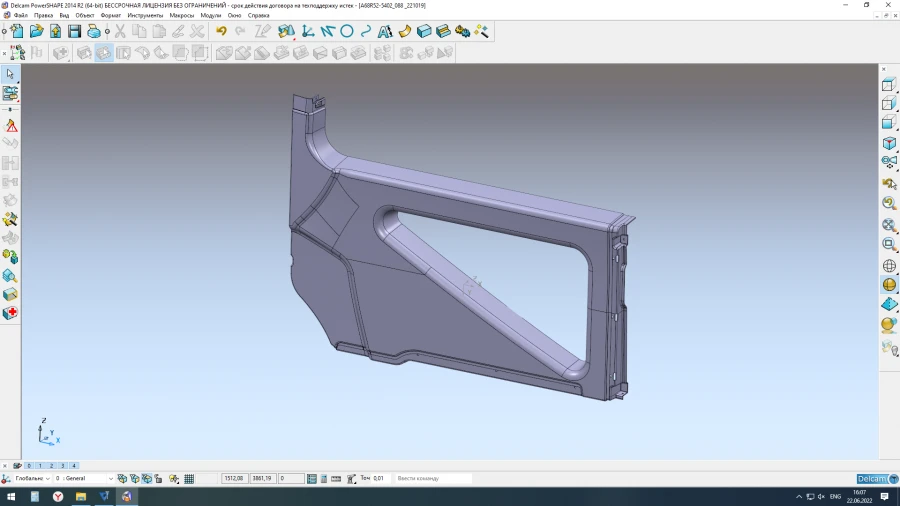Expand the Глобально workspace dropdown

pos(47,479)
